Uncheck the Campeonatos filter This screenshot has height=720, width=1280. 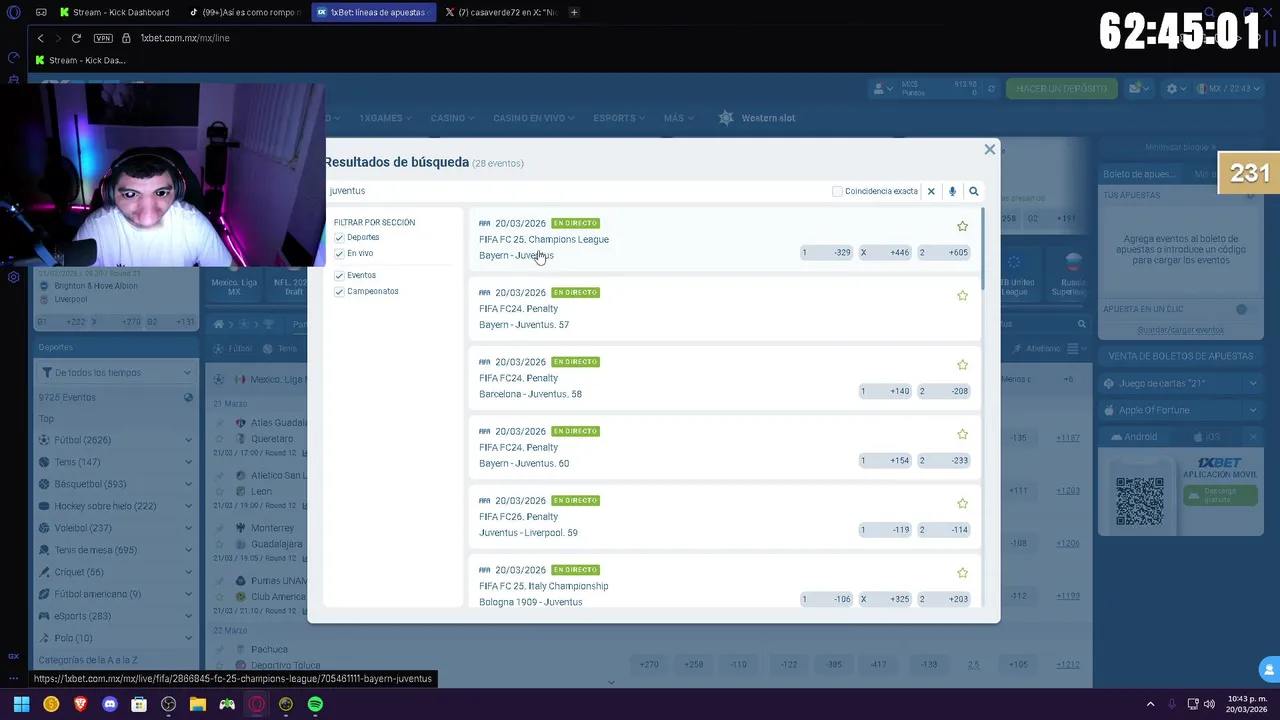(x=339, y=292)
